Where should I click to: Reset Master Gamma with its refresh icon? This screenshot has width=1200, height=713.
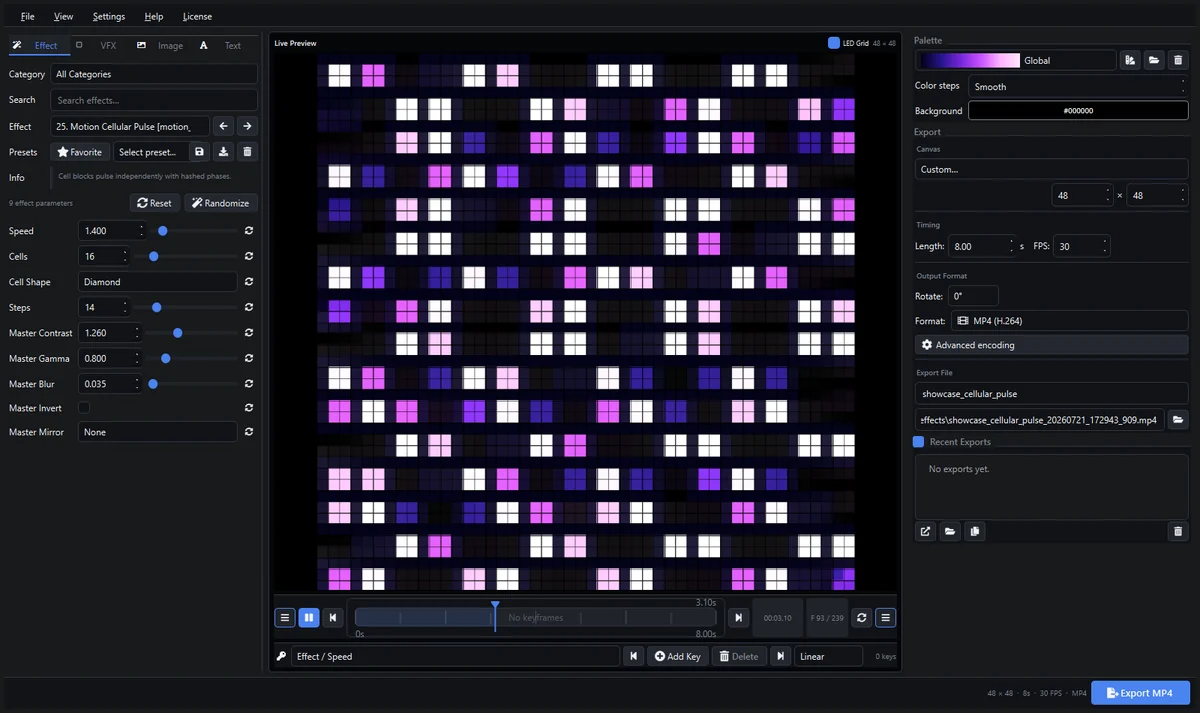tap(248, 358)
